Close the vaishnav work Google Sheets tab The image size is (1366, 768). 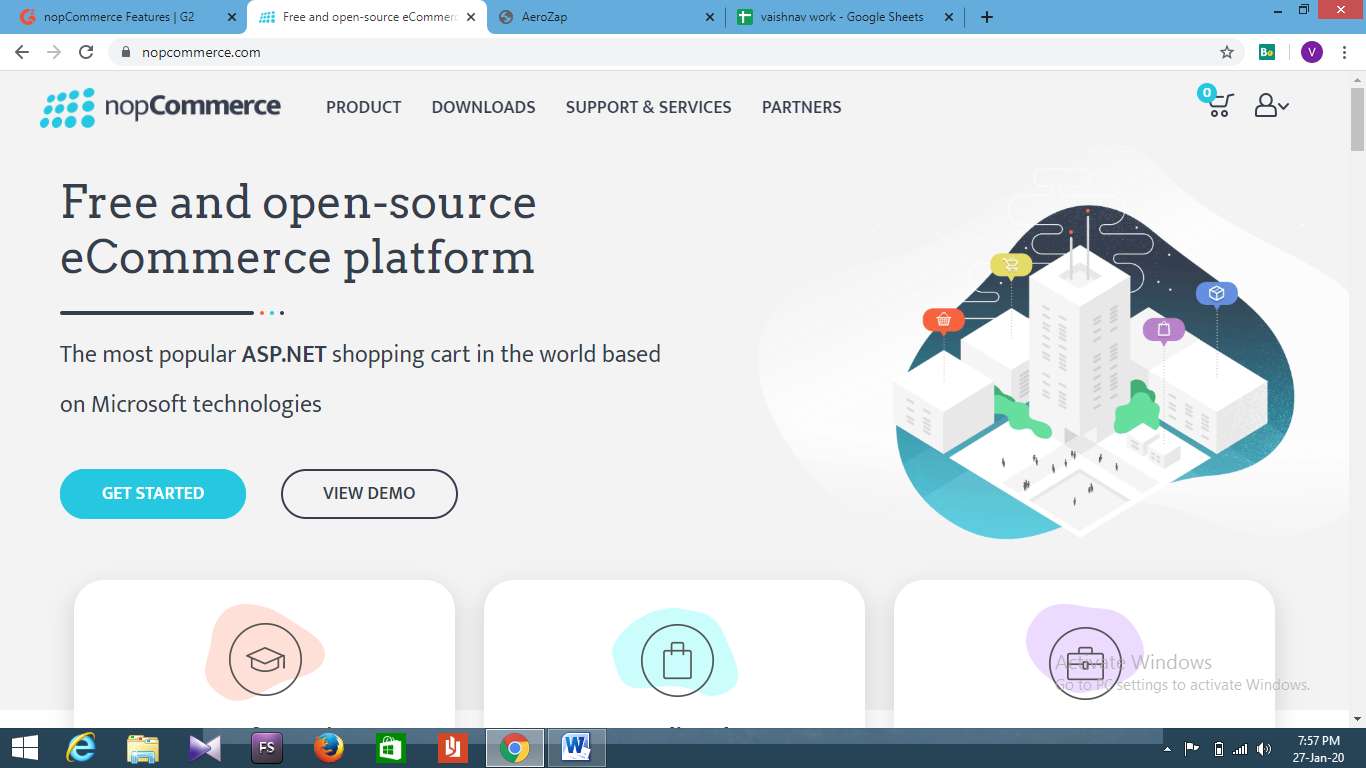tap(949, 17)
